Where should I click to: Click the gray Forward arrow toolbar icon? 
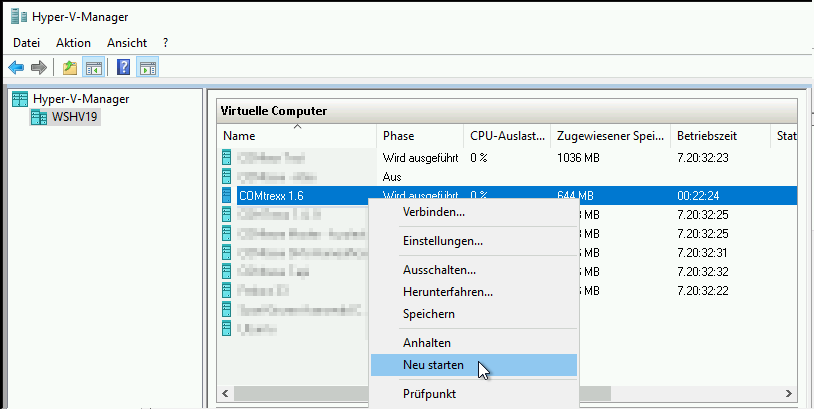[39, 67]
